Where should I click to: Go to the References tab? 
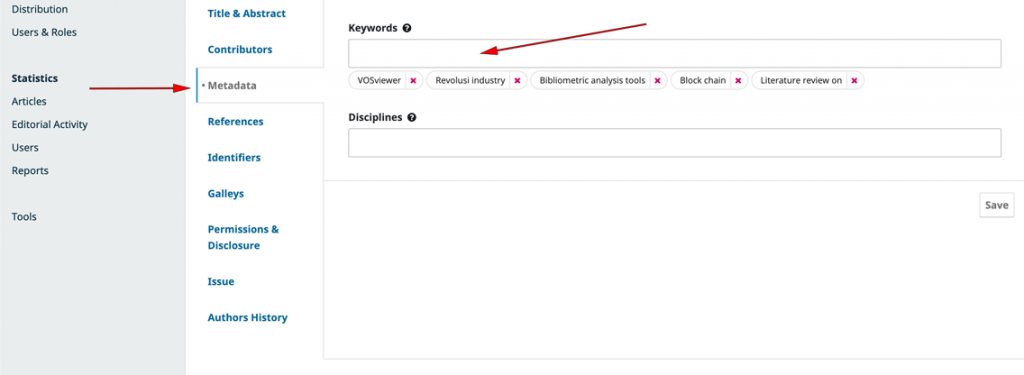coord(235,122)
